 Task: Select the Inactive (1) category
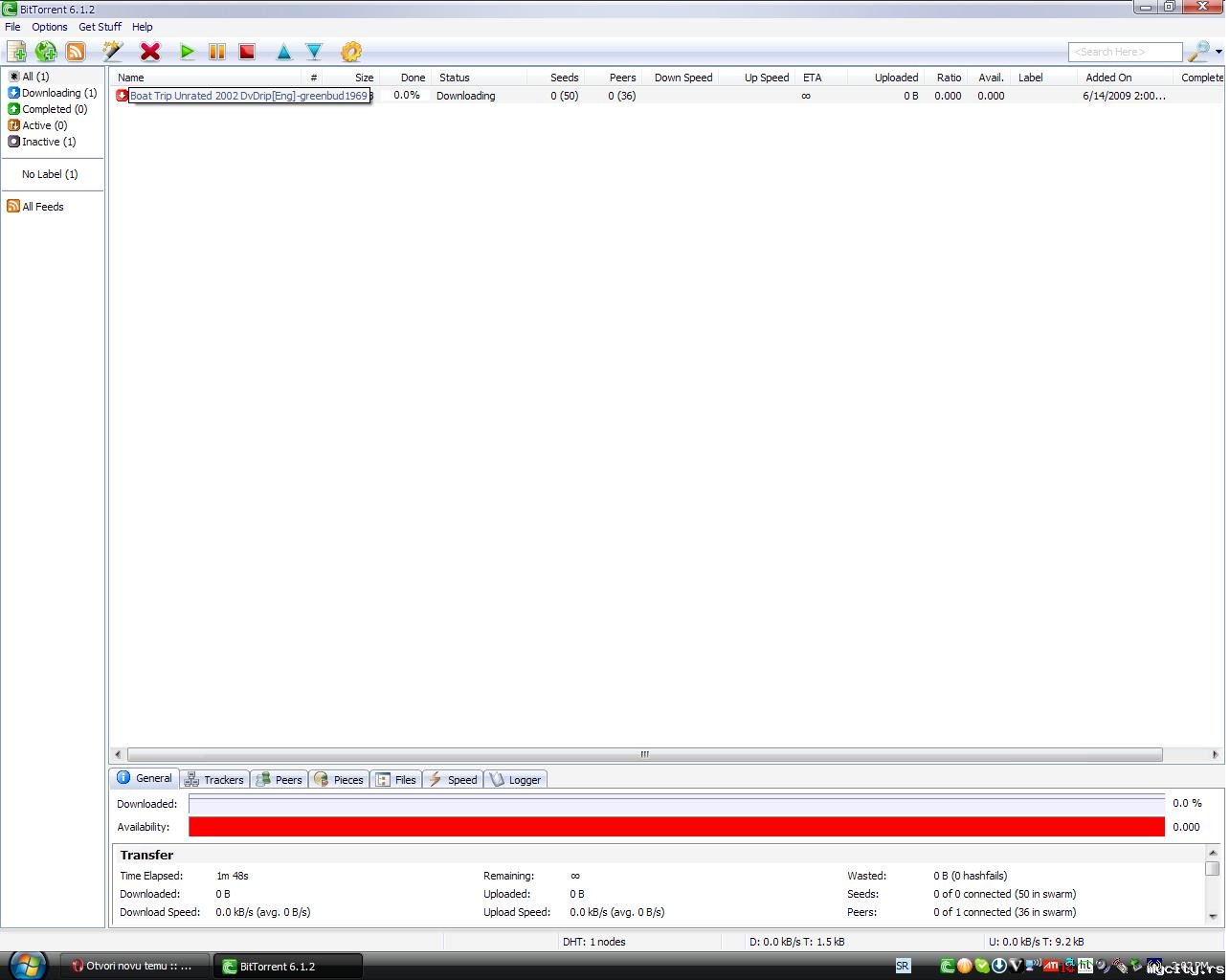42,142
